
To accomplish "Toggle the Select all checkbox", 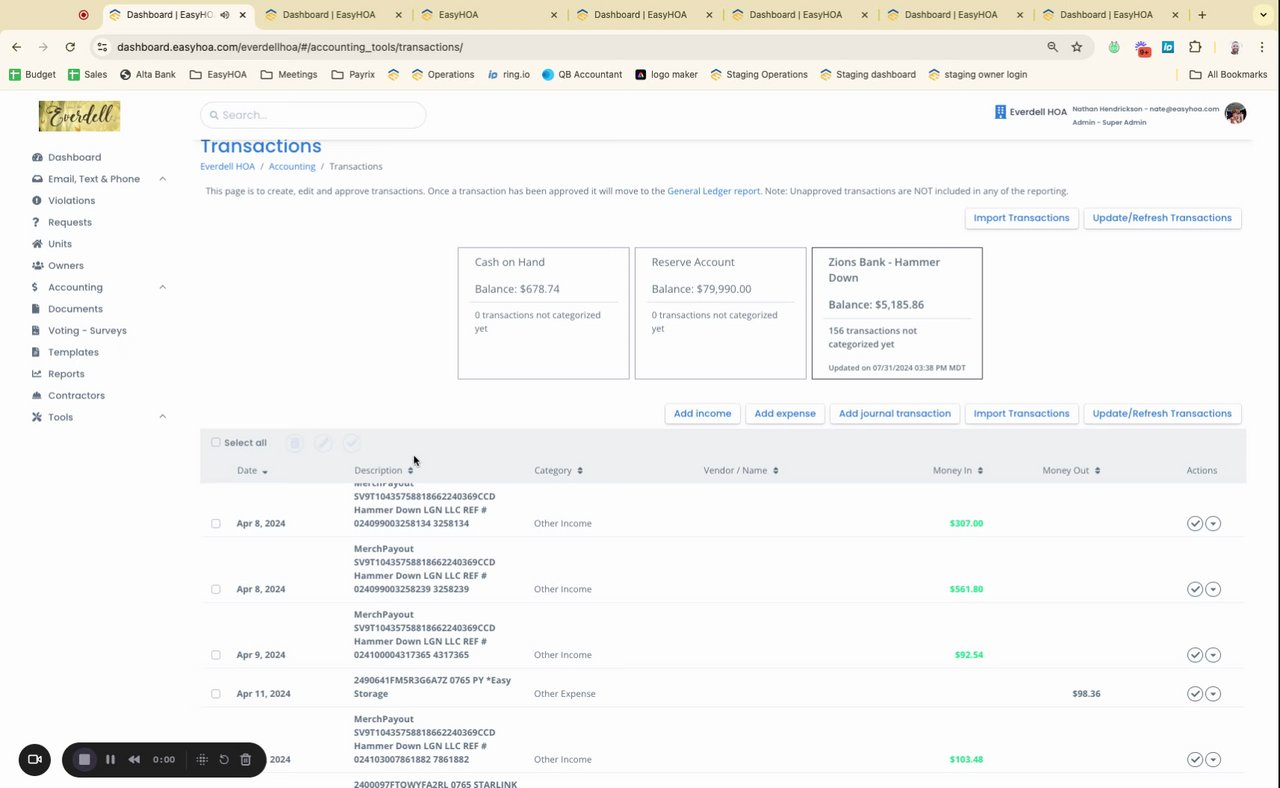I will [x=216, y=443].
